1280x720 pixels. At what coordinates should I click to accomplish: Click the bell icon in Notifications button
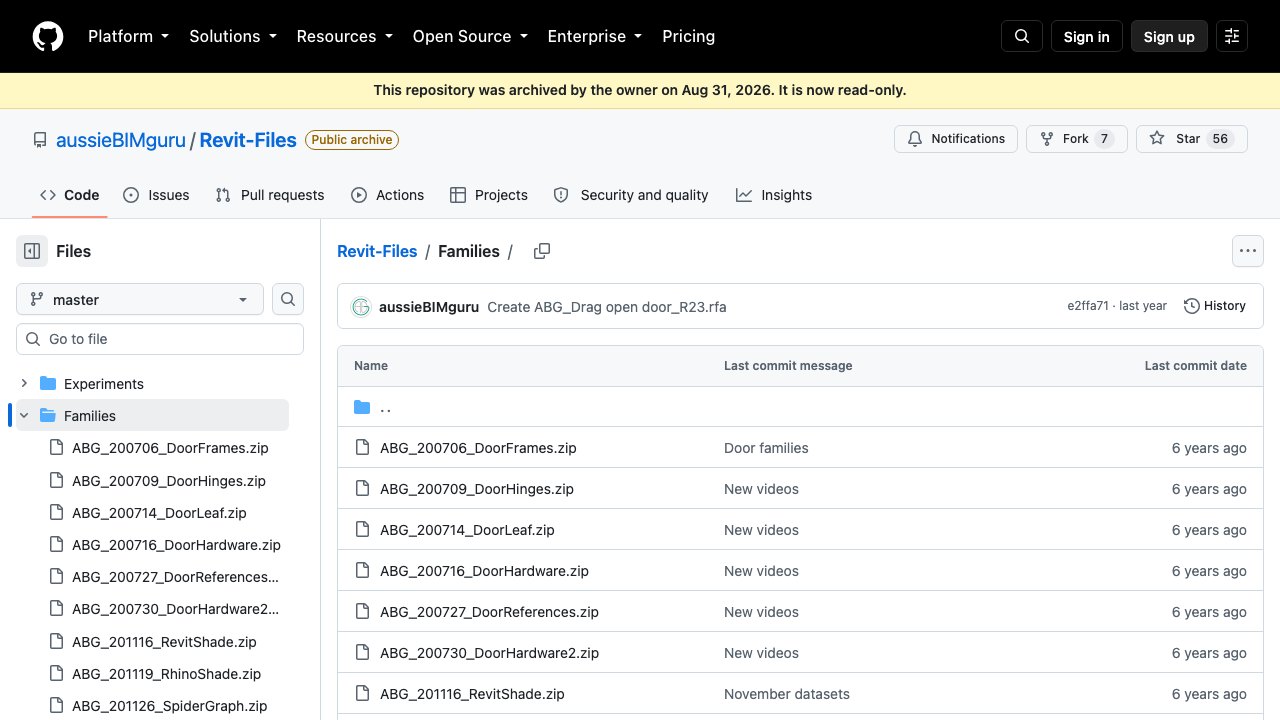[x=915, y=139]
